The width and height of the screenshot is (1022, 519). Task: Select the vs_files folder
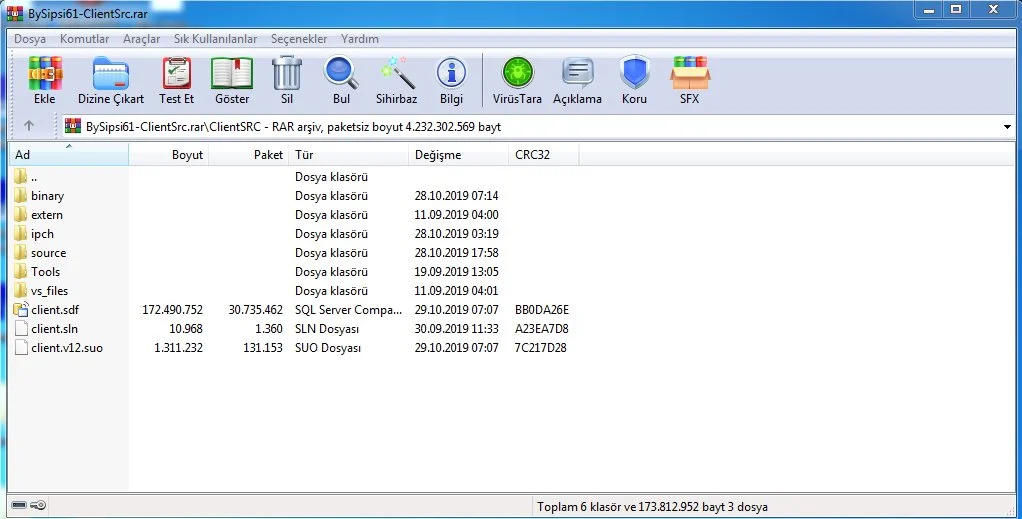tap(50, 291)
